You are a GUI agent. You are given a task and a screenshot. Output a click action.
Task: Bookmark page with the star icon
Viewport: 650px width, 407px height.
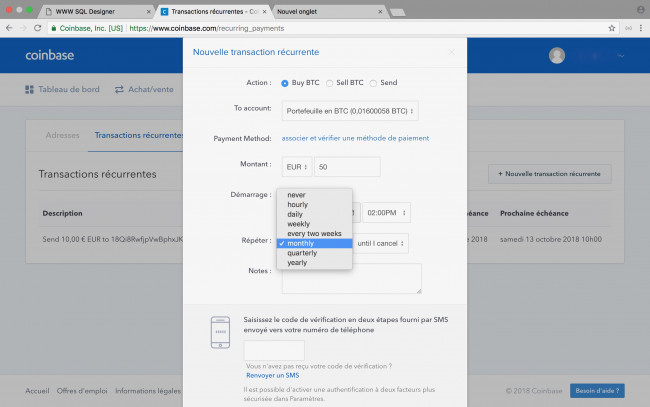tap(611, 28)
